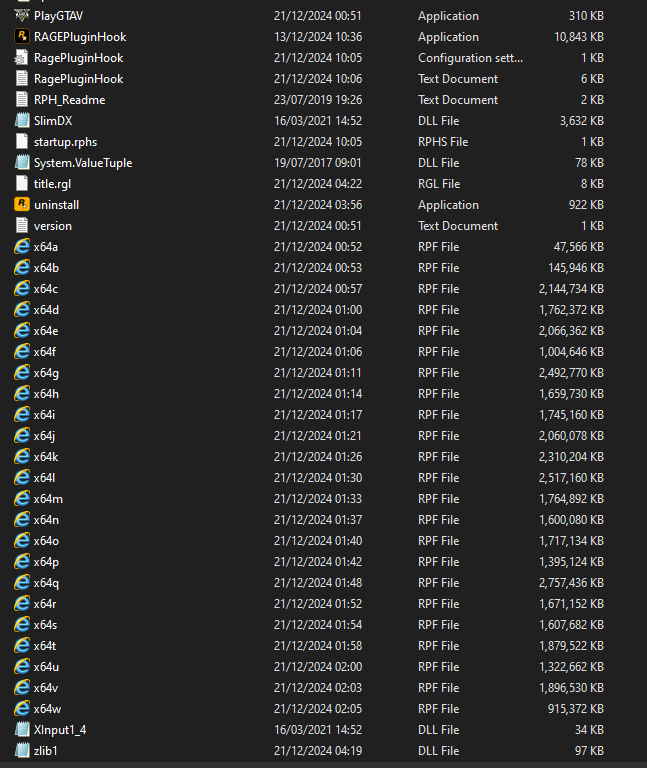Click the RPHS File type cell
Screen dimensions: 647x768
pos(443,142)
